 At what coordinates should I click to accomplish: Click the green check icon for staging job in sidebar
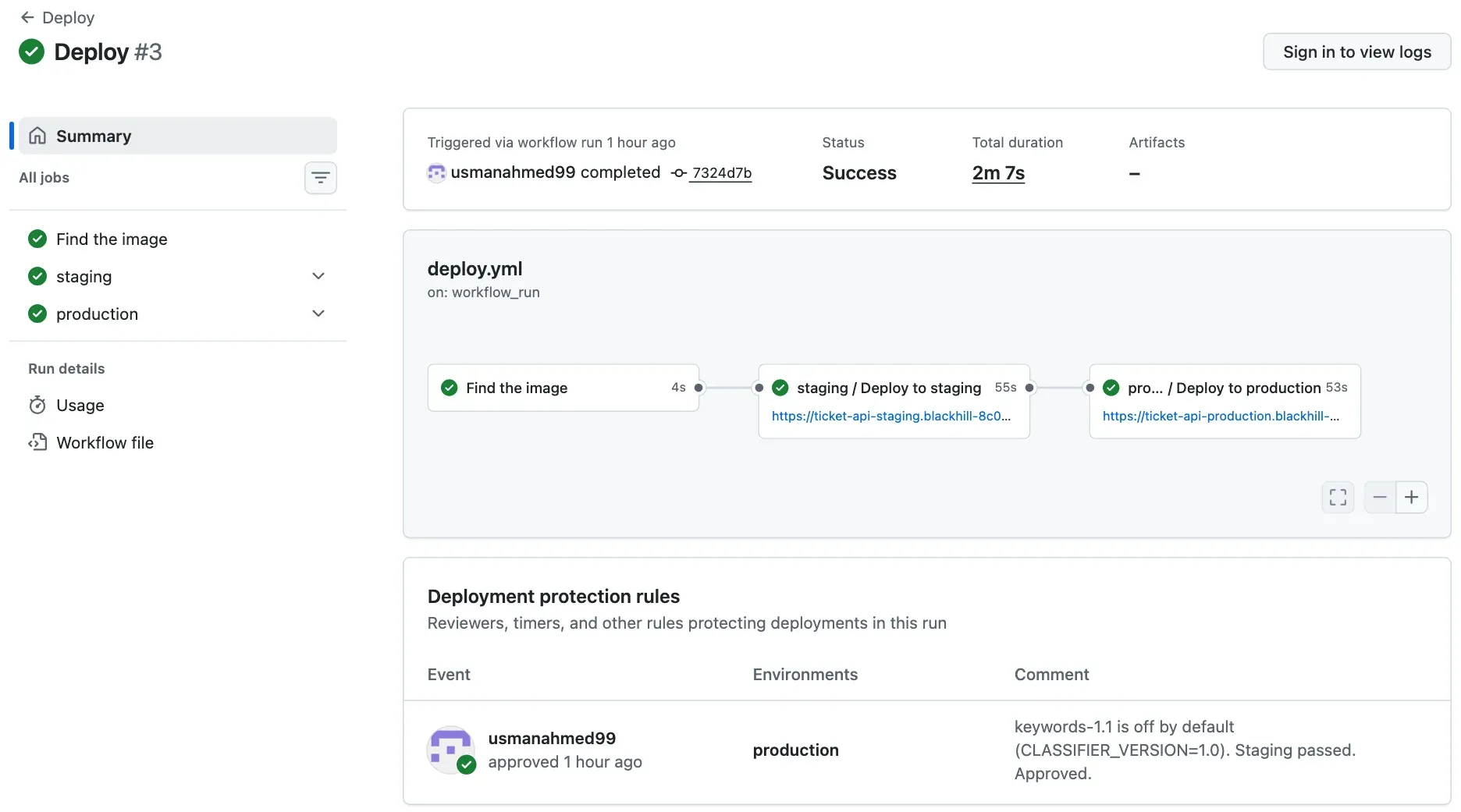(x=37, y=276)
